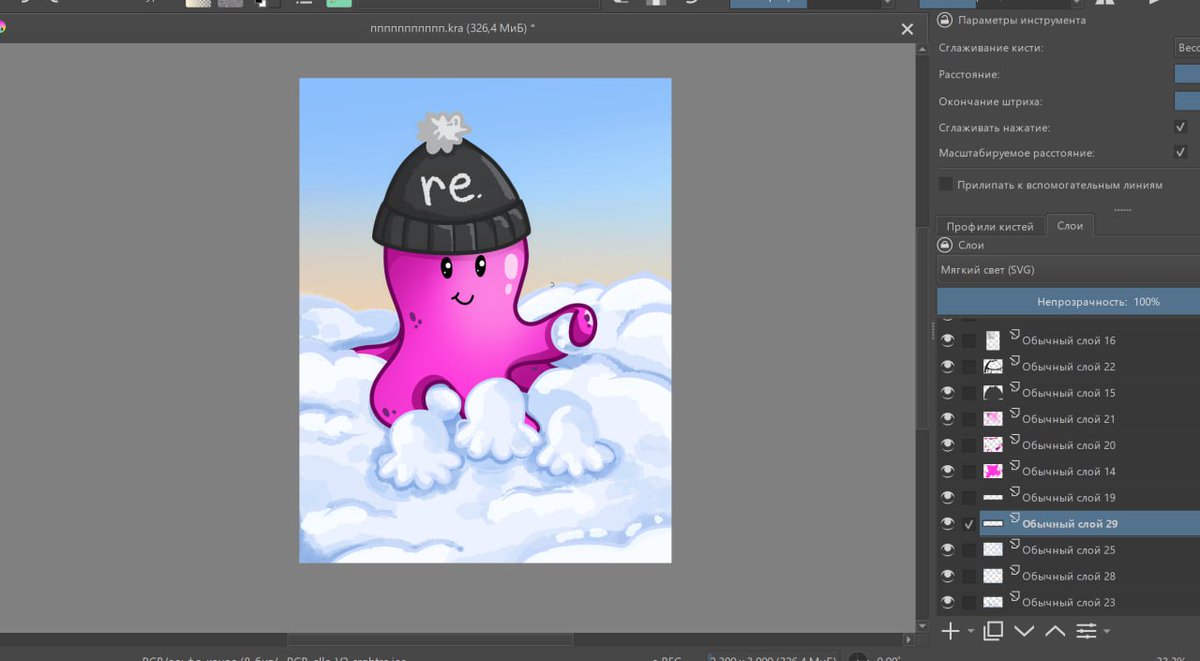Toggle eye icon of Обычный слой 19

(x=947, y=497)
